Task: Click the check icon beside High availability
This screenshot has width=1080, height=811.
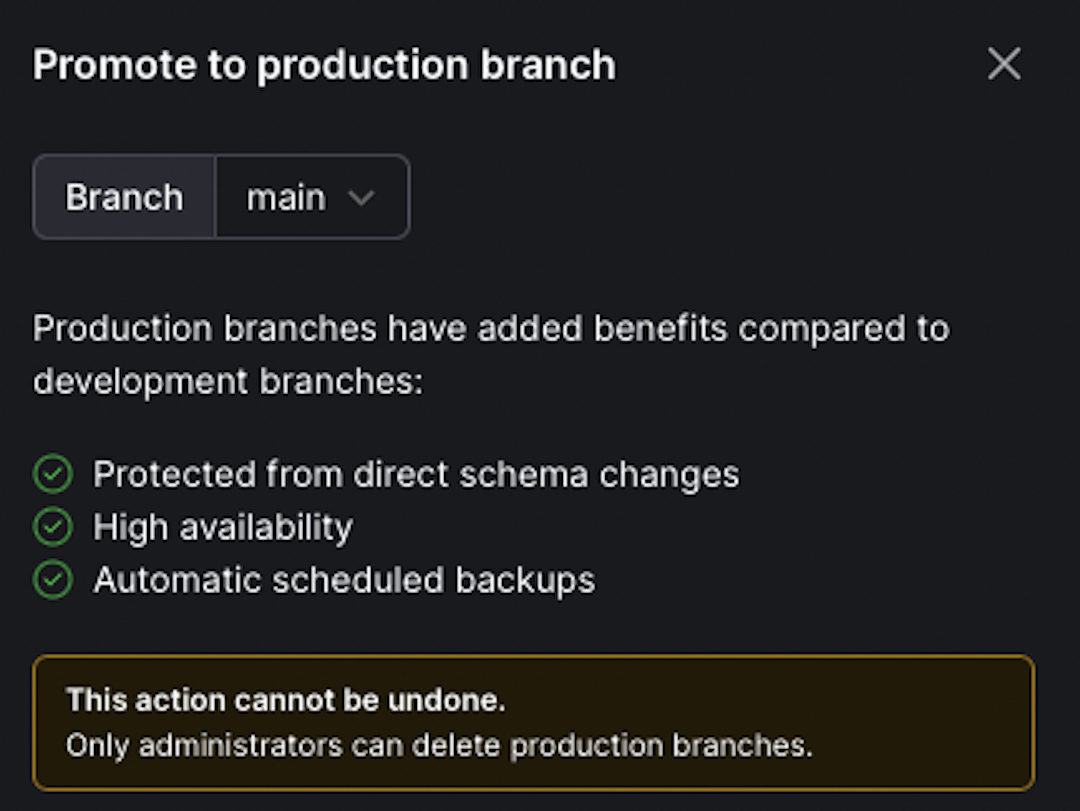Action: point(52,527)
